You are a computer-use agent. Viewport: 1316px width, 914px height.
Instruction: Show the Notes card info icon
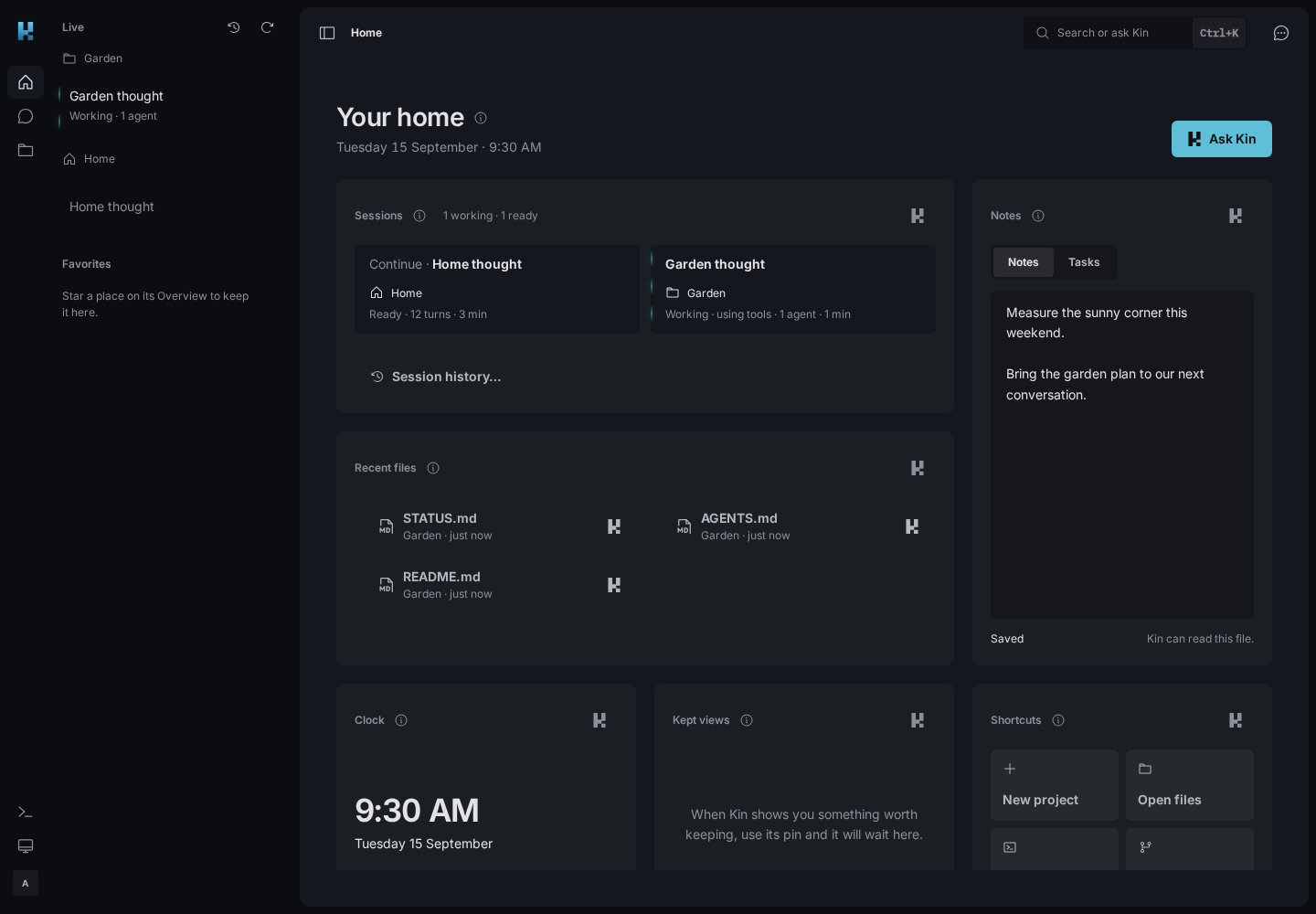[x=1038, y=216]
